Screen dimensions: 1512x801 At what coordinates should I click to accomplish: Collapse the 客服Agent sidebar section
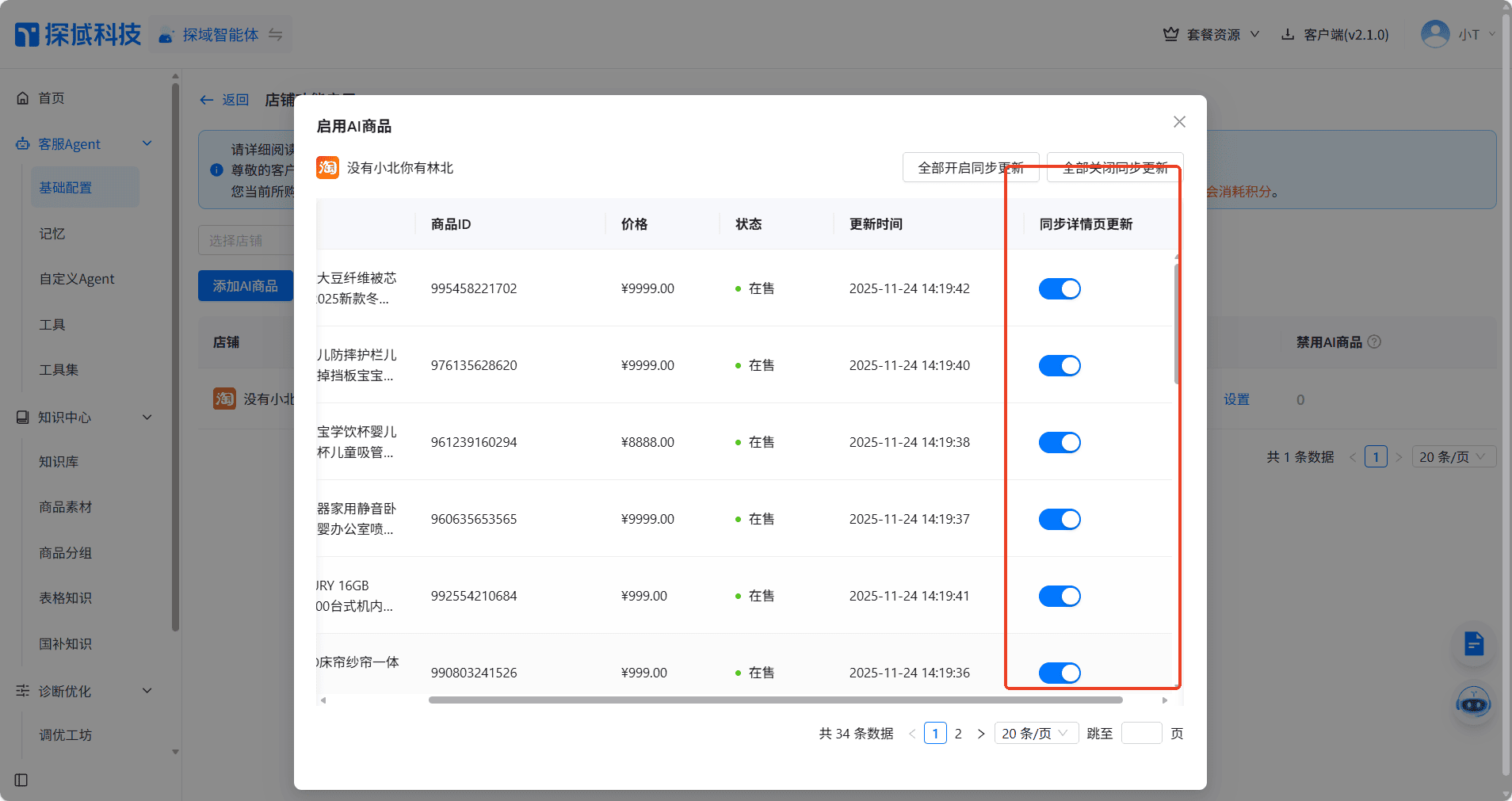(147, 143)
